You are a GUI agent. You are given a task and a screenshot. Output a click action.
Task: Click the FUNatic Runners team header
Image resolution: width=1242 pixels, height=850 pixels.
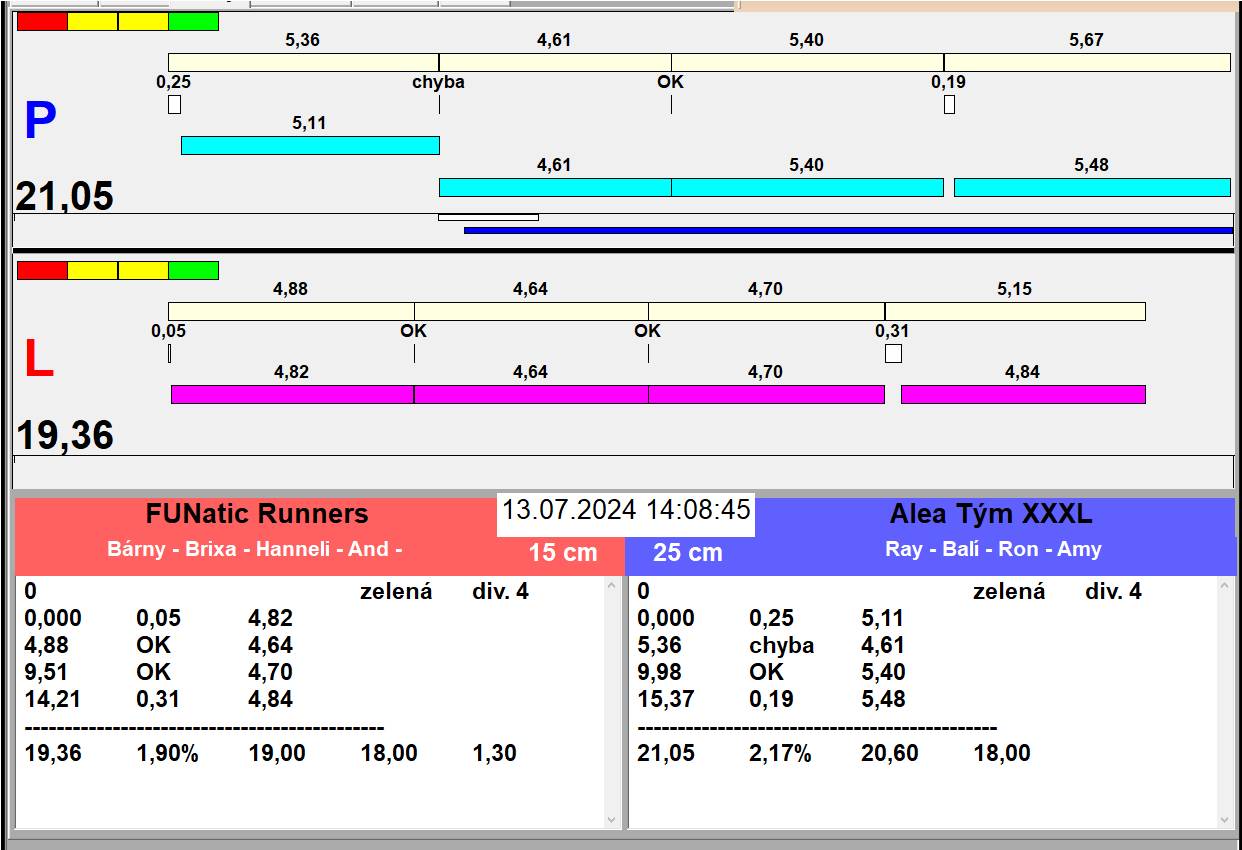(x=257, y=514)
